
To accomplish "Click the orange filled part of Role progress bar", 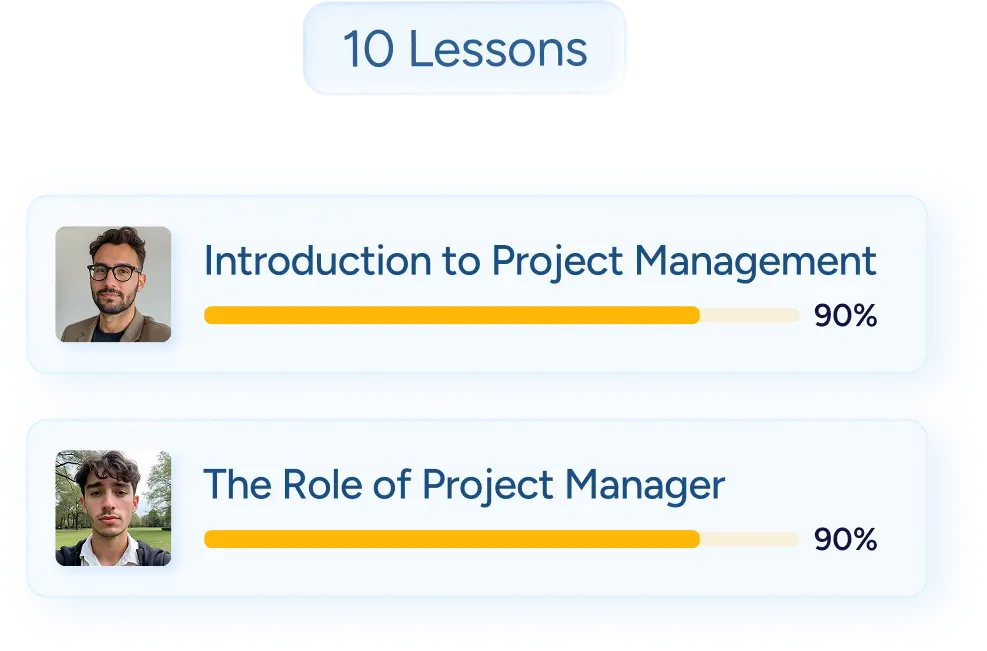I will click(x=450, y=539).
